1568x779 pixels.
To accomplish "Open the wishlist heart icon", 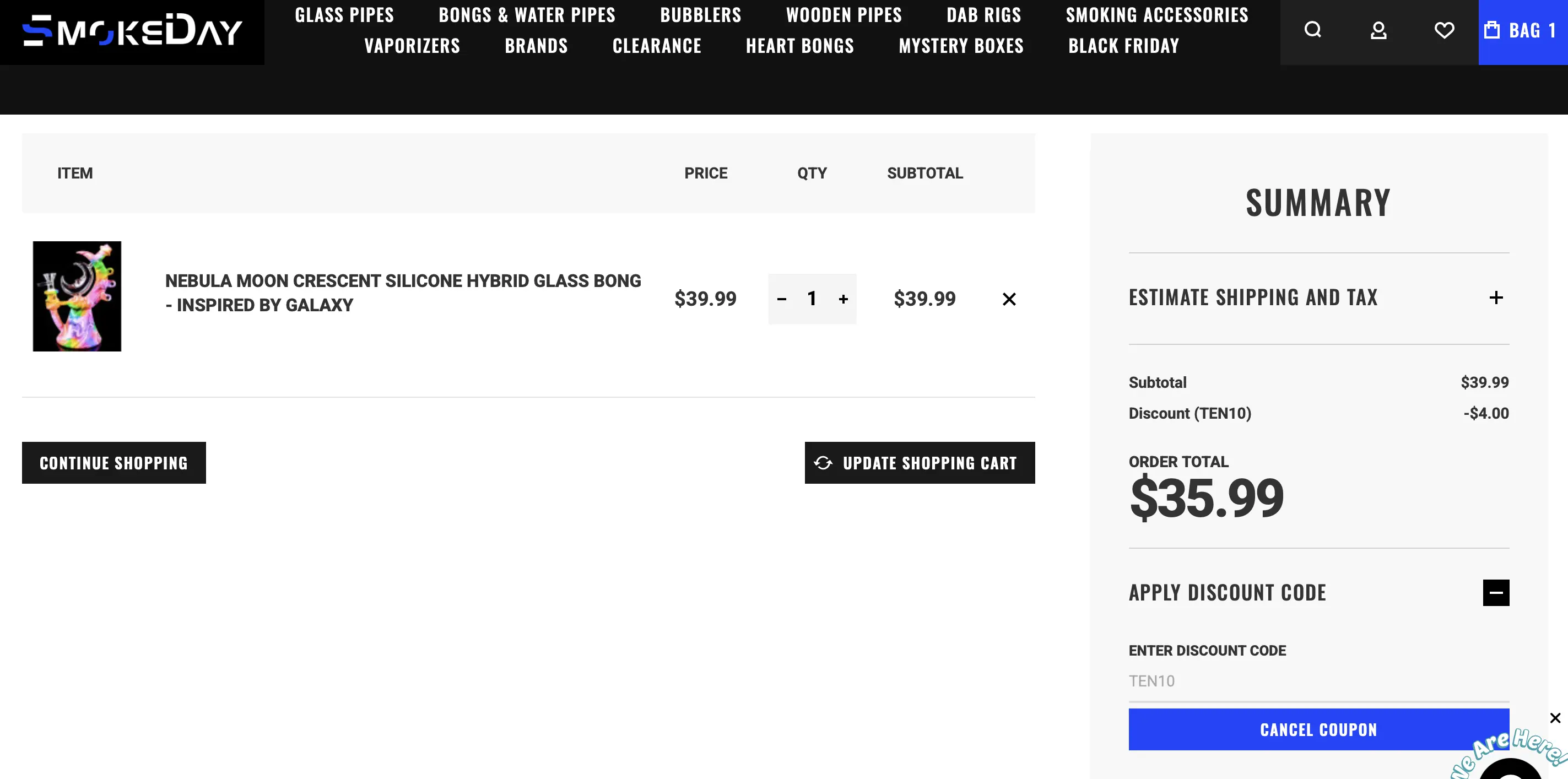I will click(x=1444, y=30).
